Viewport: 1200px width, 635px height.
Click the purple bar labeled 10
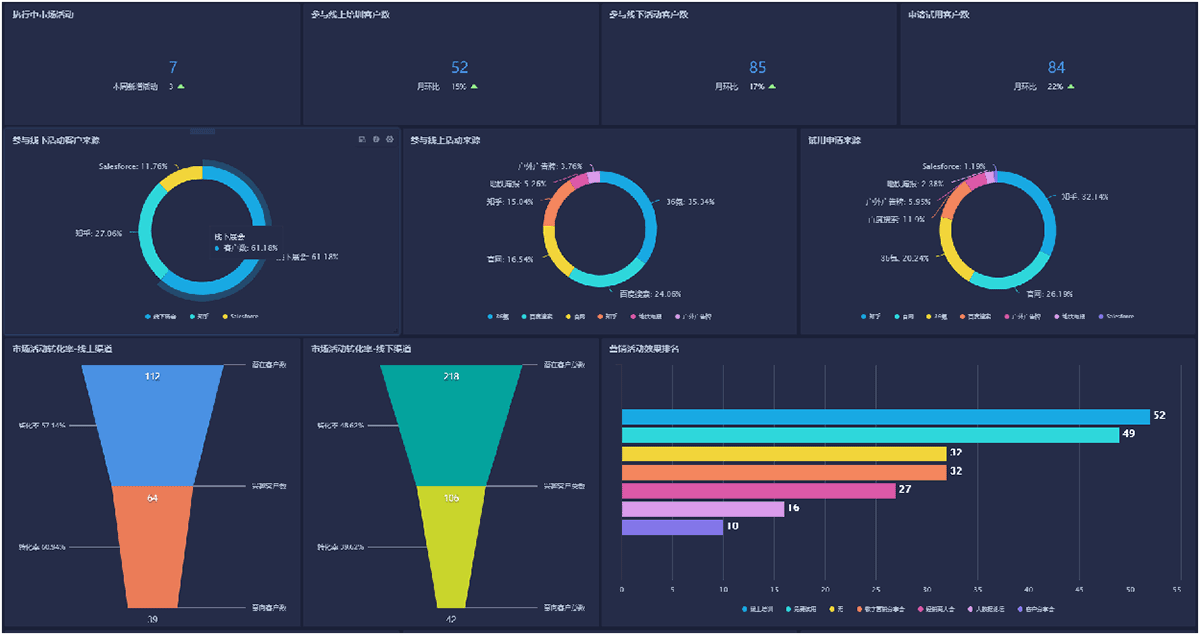click(x=672, y=527)
